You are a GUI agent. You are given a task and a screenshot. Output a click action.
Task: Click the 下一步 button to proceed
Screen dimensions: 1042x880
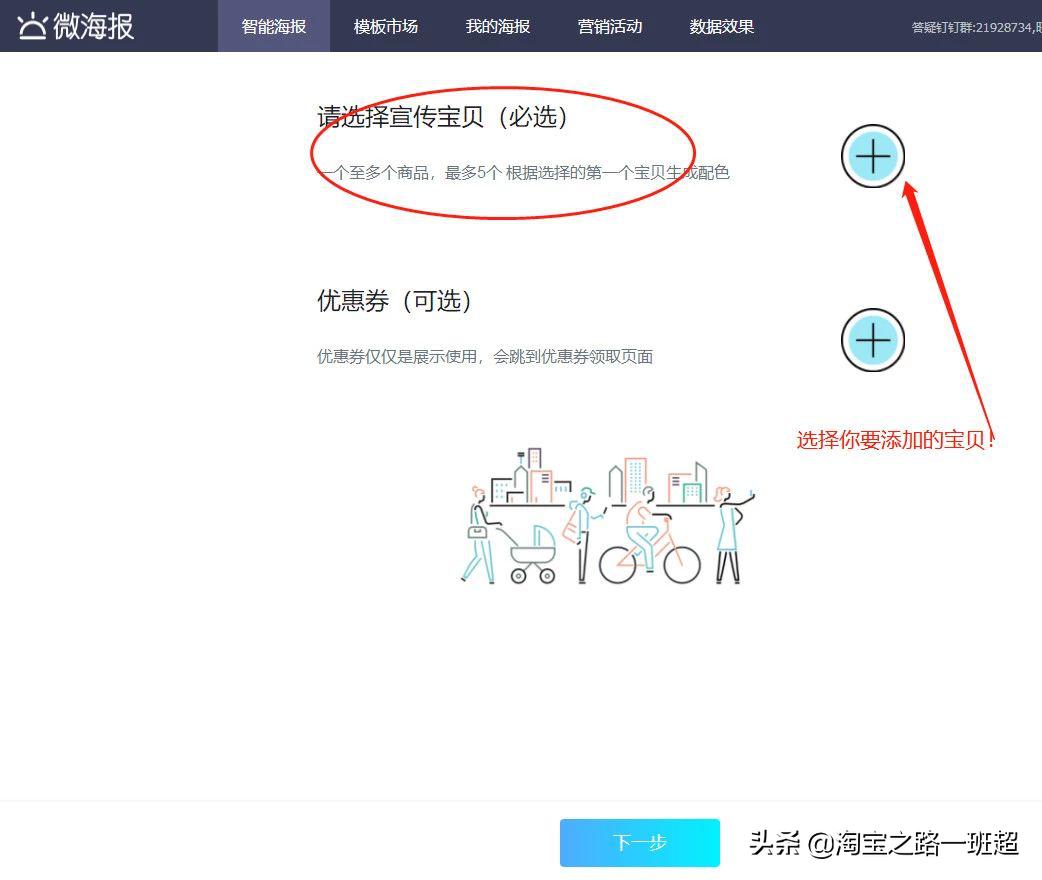[x=640, y=843]
